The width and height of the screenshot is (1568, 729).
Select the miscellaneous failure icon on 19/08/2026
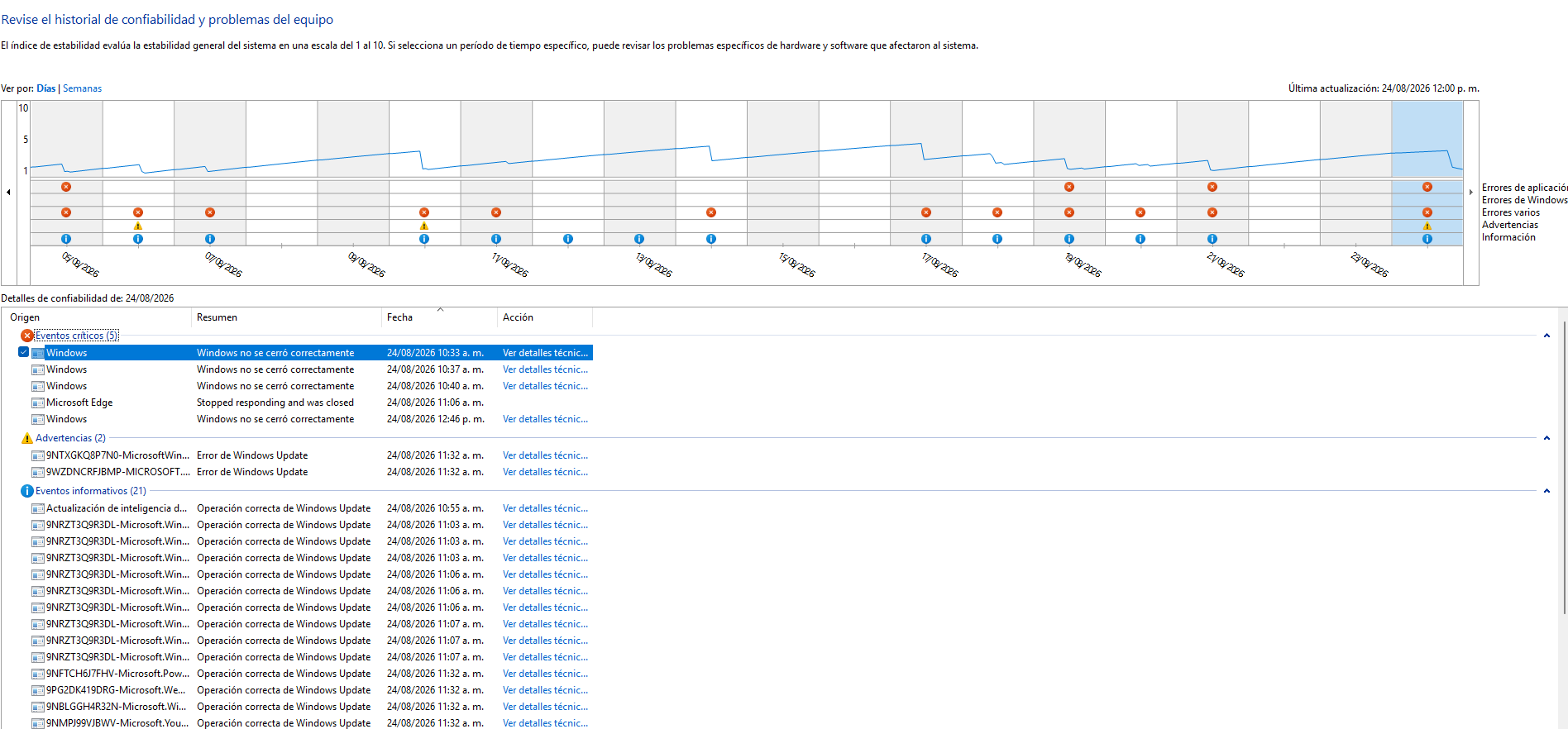pos(1069,212)
